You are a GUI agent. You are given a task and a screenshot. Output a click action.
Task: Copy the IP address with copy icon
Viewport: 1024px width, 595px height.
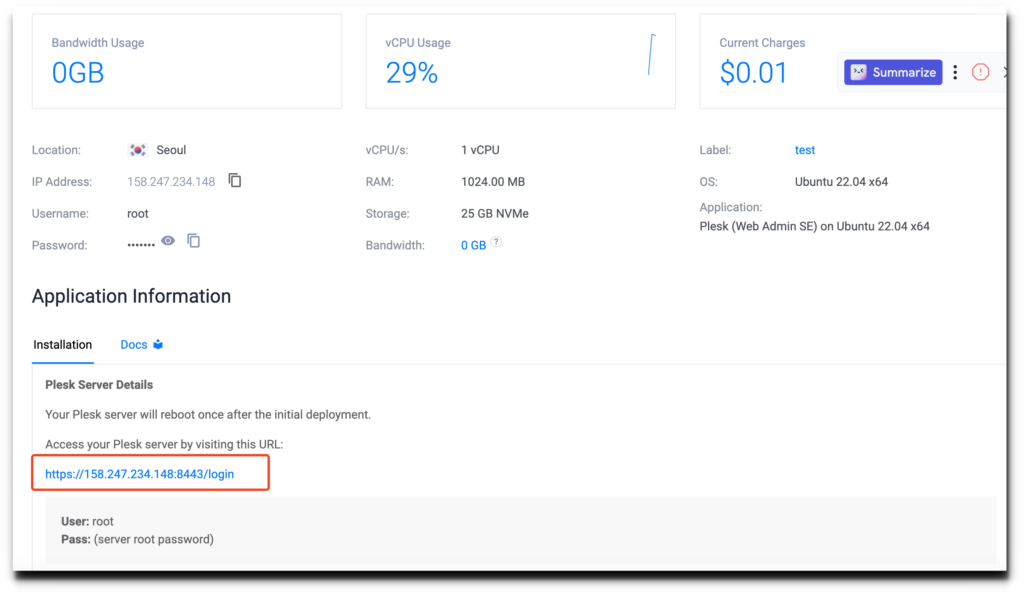(x=235, y=180)
